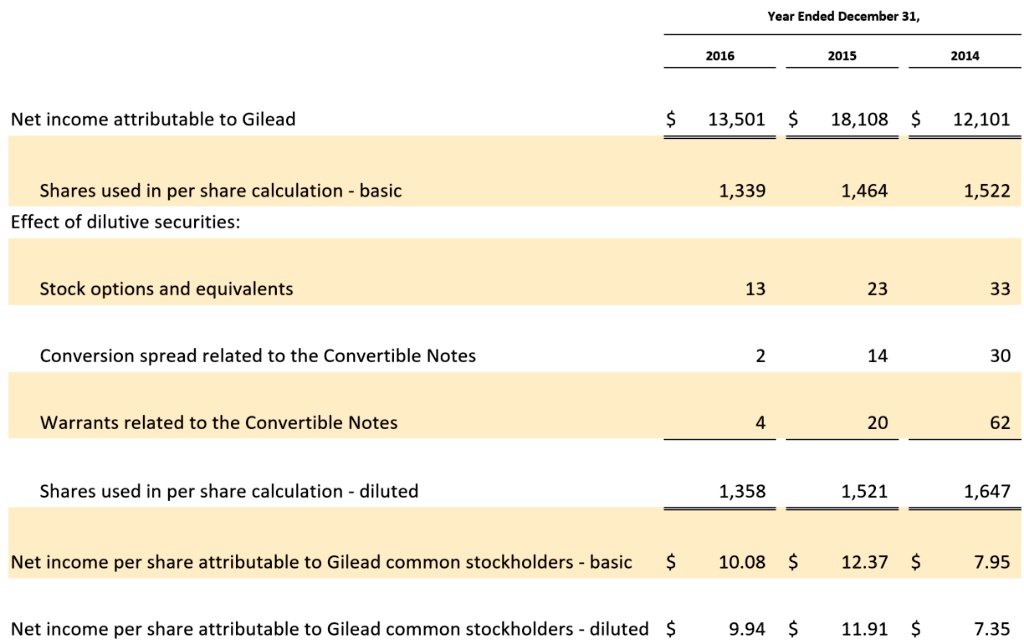Click the "Year Ended December 31," header
The width and height of the screenshot is (1024, 644).
(x=842, y=16)
